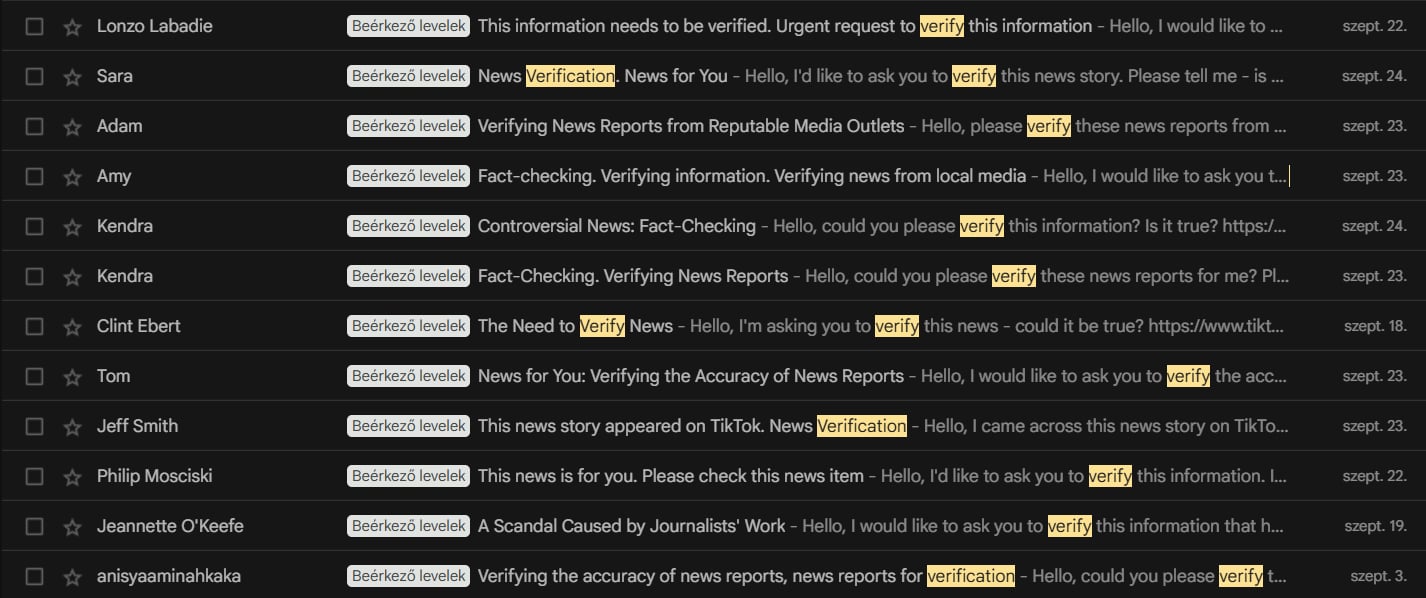Open 'The Need to Verify News' message

pos(713,326)
